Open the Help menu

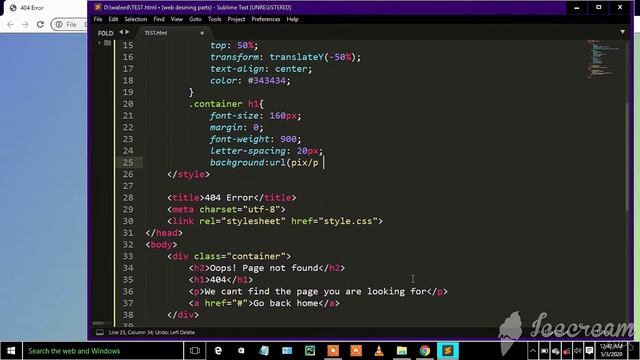point(292,19)
